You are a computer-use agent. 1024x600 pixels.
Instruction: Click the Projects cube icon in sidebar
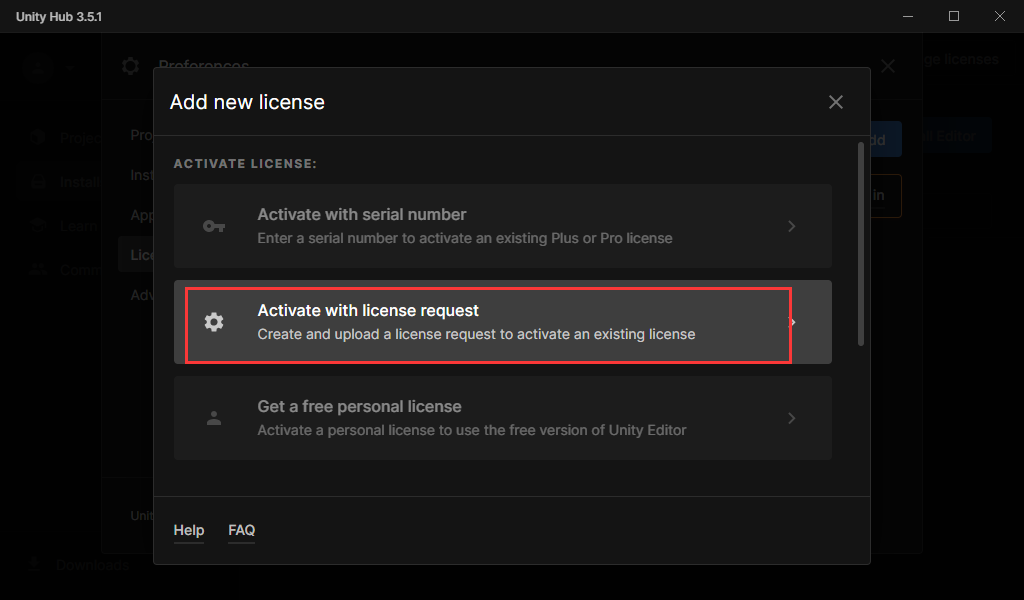(38, 138)
